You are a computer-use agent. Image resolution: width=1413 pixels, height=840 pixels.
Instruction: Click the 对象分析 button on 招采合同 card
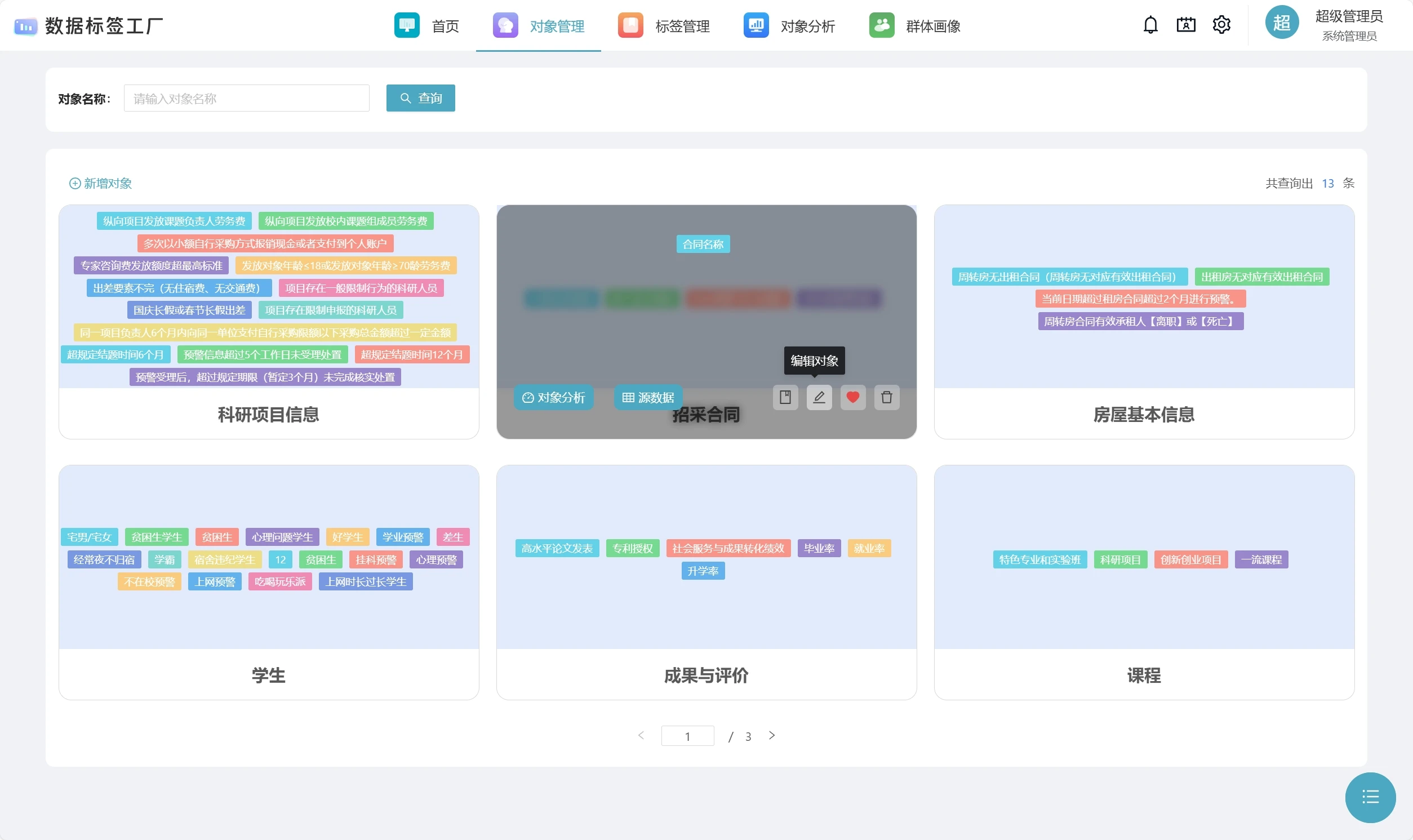click(x=553, y=397)
